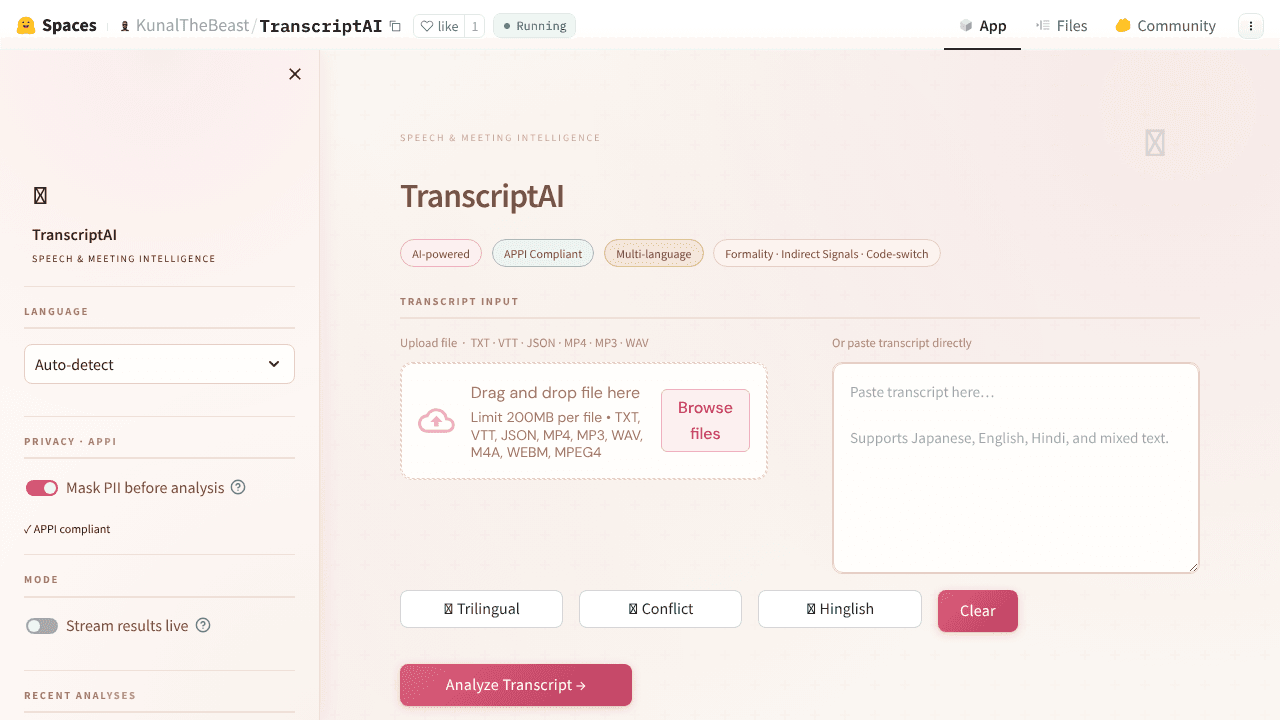Disable Mask PII before analysis toggle

point(42,488)
